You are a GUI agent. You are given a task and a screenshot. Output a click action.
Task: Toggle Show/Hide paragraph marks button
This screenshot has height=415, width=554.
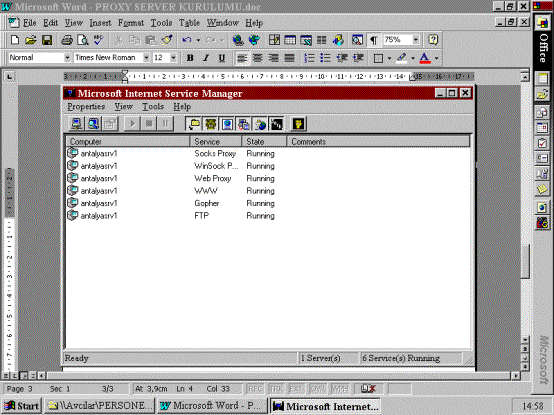click(373, 40)
